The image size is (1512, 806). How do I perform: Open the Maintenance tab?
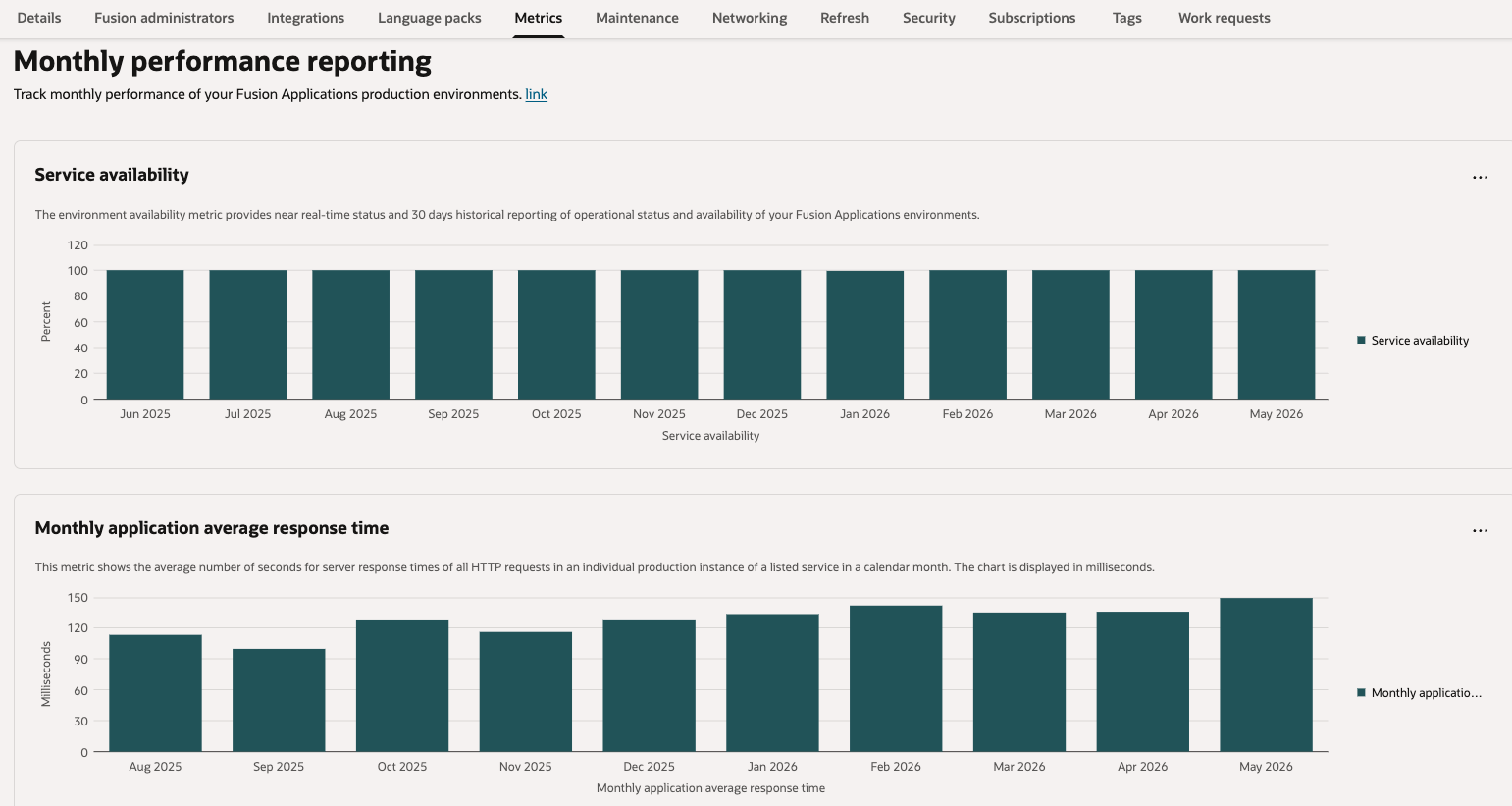click(637, 18)
